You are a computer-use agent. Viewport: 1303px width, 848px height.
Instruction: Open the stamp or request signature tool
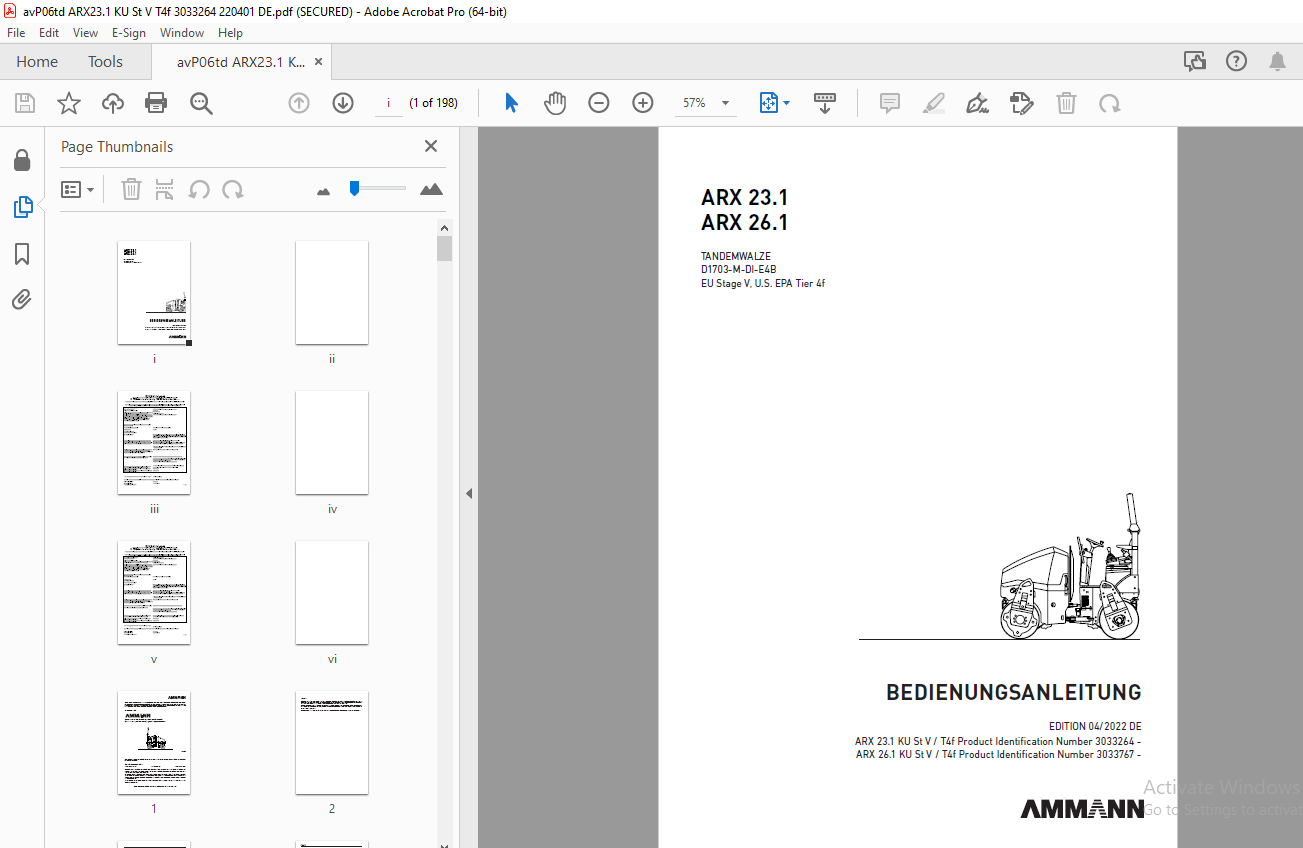(x=1021, y=103)
